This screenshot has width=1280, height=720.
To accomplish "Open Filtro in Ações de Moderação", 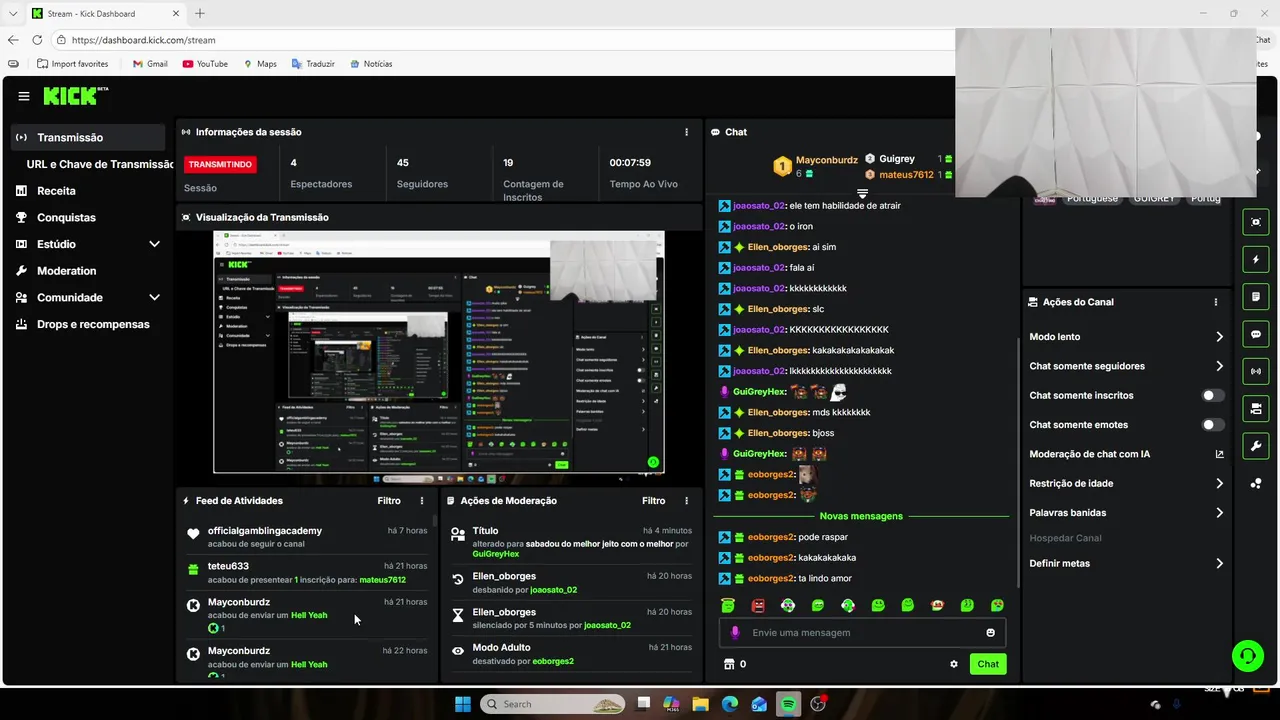I will point(654,501).
